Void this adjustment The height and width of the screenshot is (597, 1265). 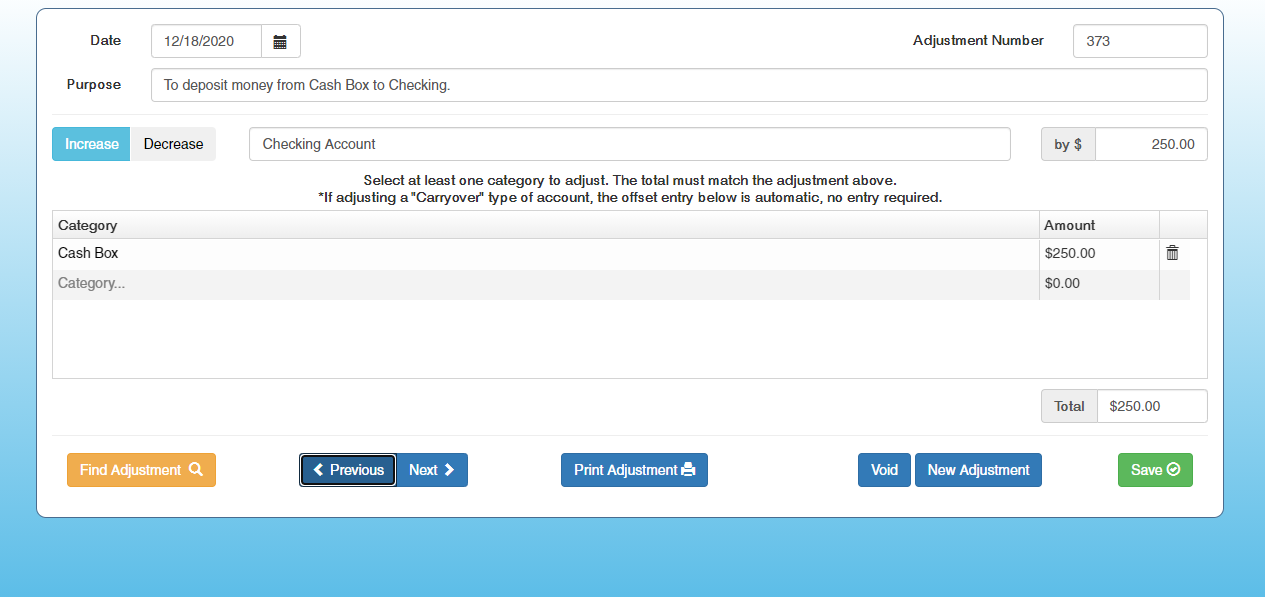point(884,470)
